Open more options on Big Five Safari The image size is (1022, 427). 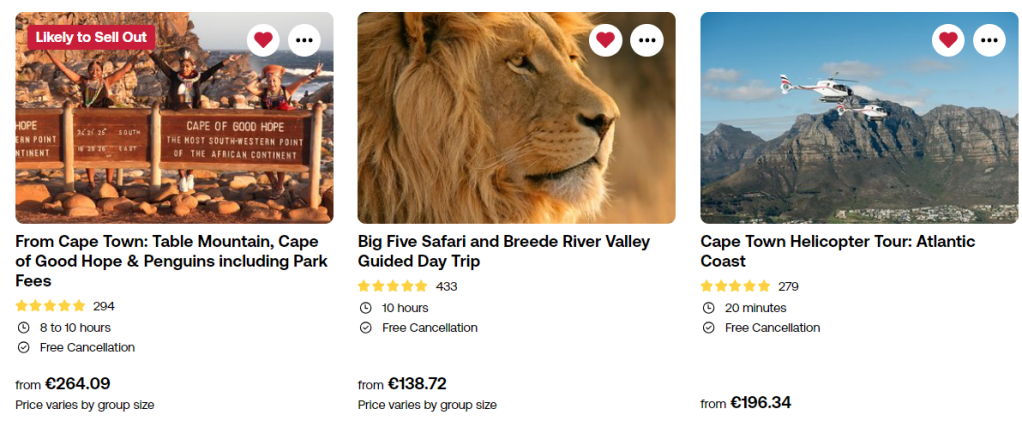[x=647, y=40]
